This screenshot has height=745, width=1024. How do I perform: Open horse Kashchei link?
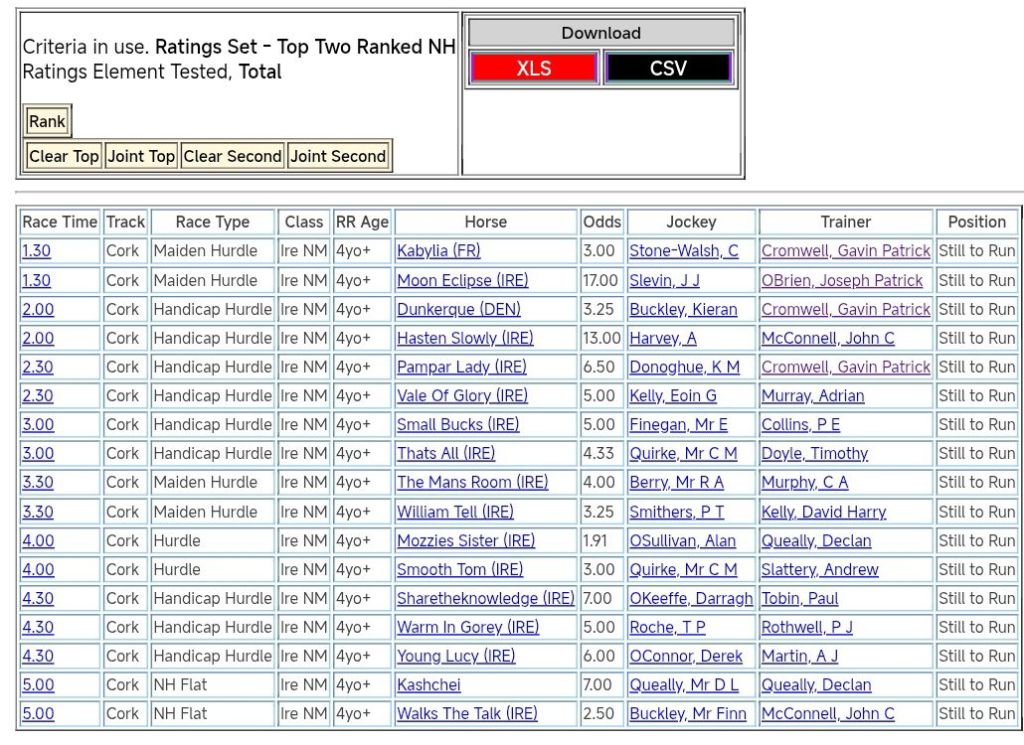pos(428,685)
